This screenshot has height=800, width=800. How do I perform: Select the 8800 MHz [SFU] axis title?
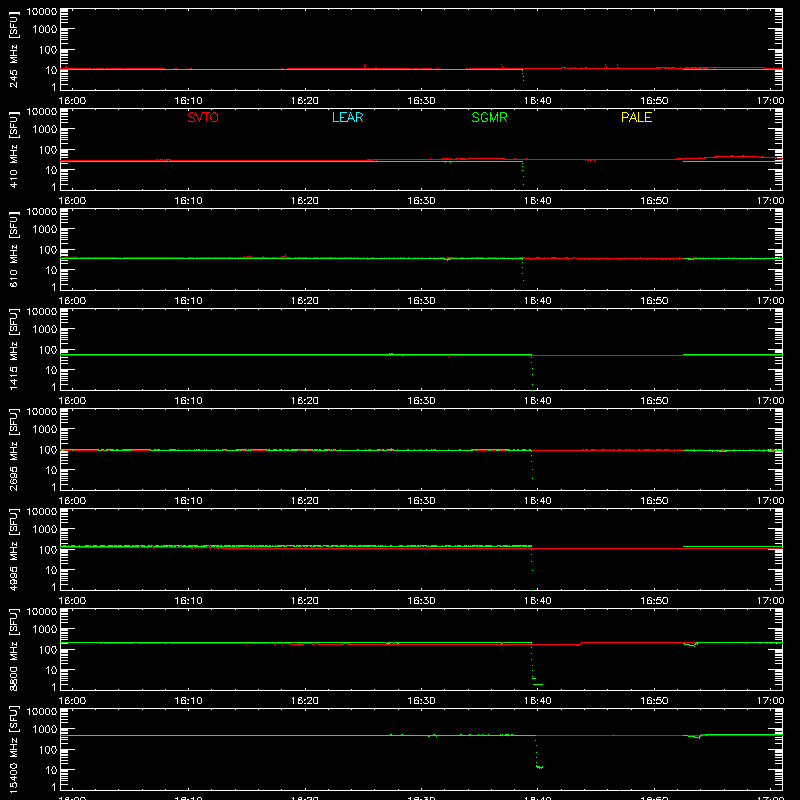point(14,649)
